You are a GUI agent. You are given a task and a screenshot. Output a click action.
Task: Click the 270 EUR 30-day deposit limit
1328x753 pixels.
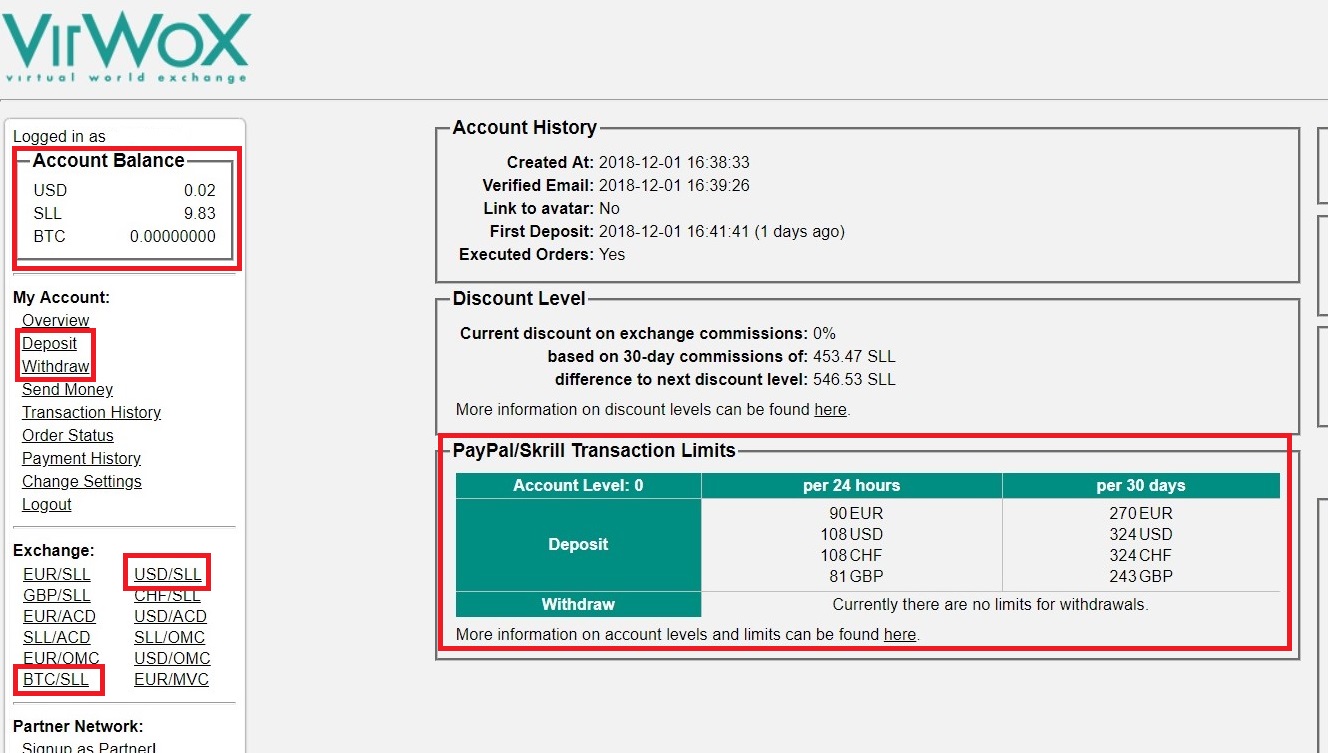[x=1141, y=514]
